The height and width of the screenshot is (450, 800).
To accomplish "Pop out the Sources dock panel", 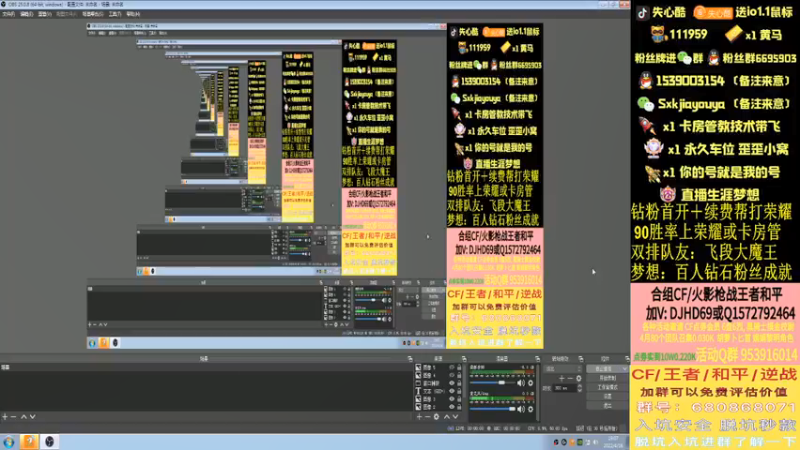I will click(464, 359).
